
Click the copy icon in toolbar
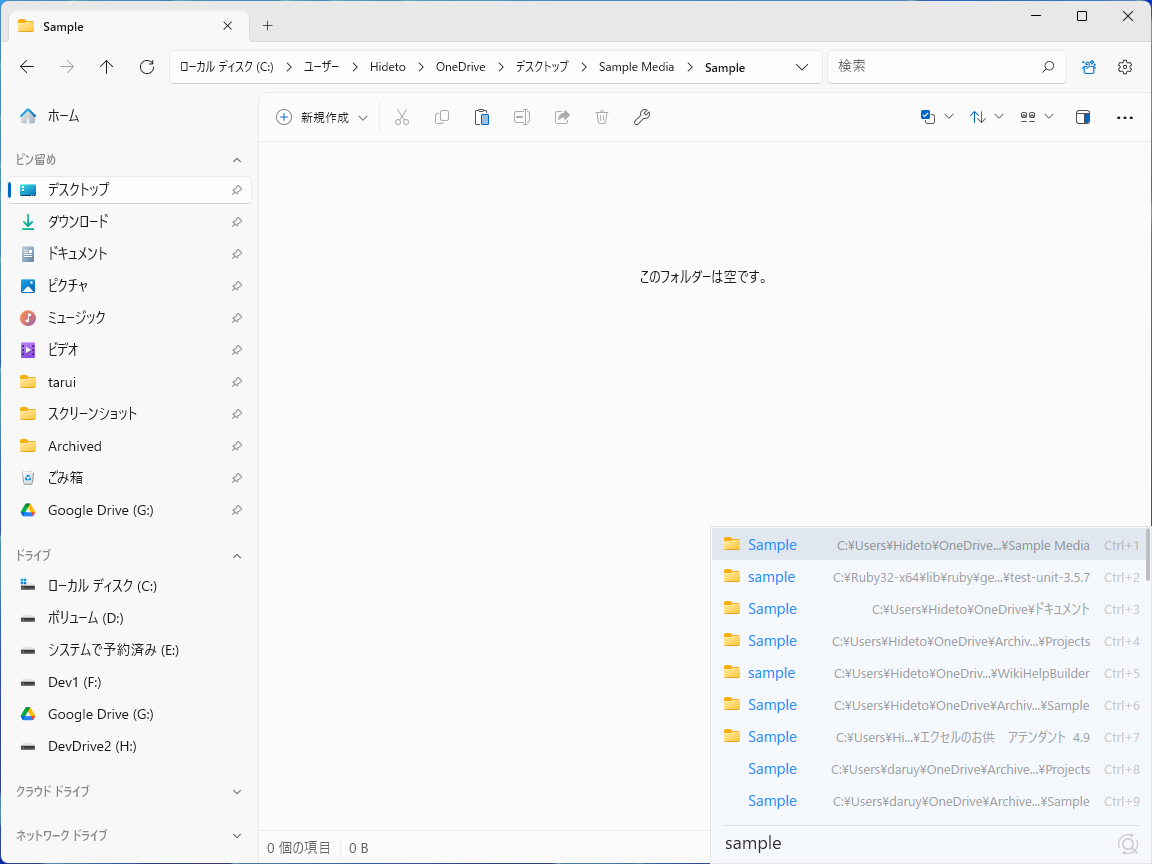point(442,118)
